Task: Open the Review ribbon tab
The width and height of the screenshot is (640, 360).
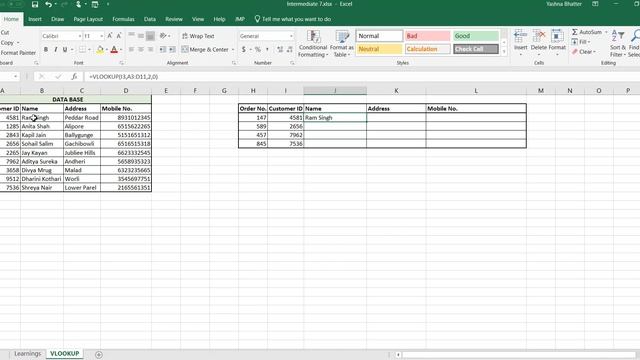Action: point(174,19)
